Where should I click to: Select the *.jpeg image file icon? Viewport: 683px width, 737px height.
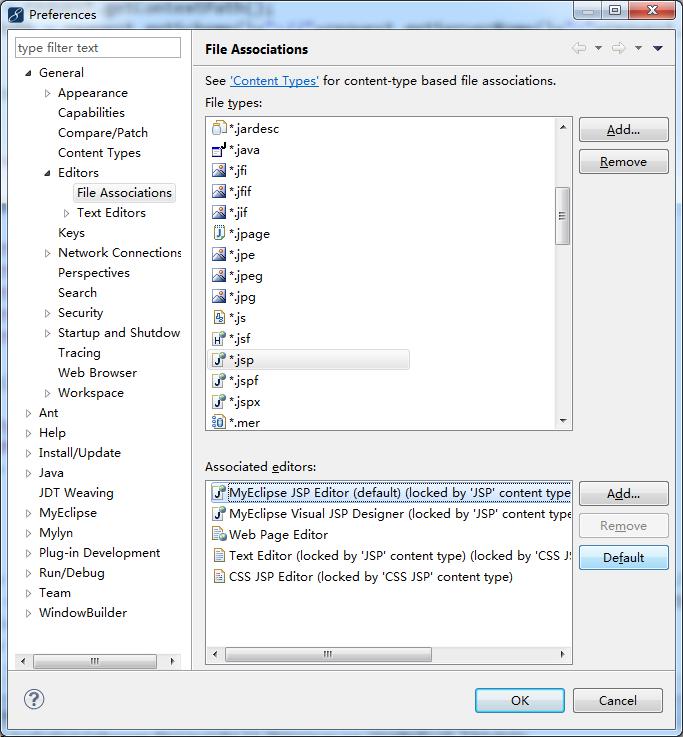[x=219, y=275]
